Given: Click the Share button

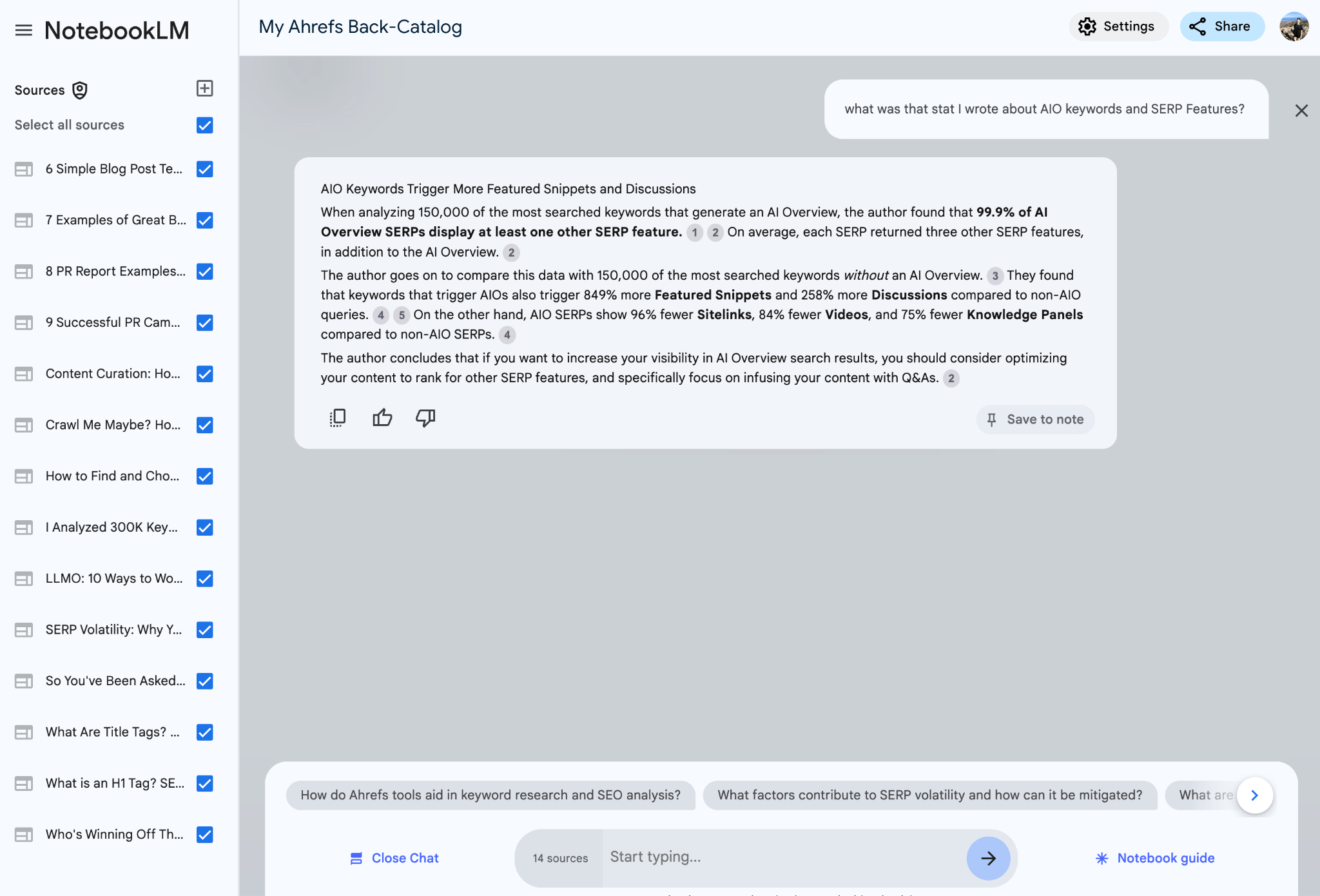Looking at the screenshot, I should pos(1221,26).
